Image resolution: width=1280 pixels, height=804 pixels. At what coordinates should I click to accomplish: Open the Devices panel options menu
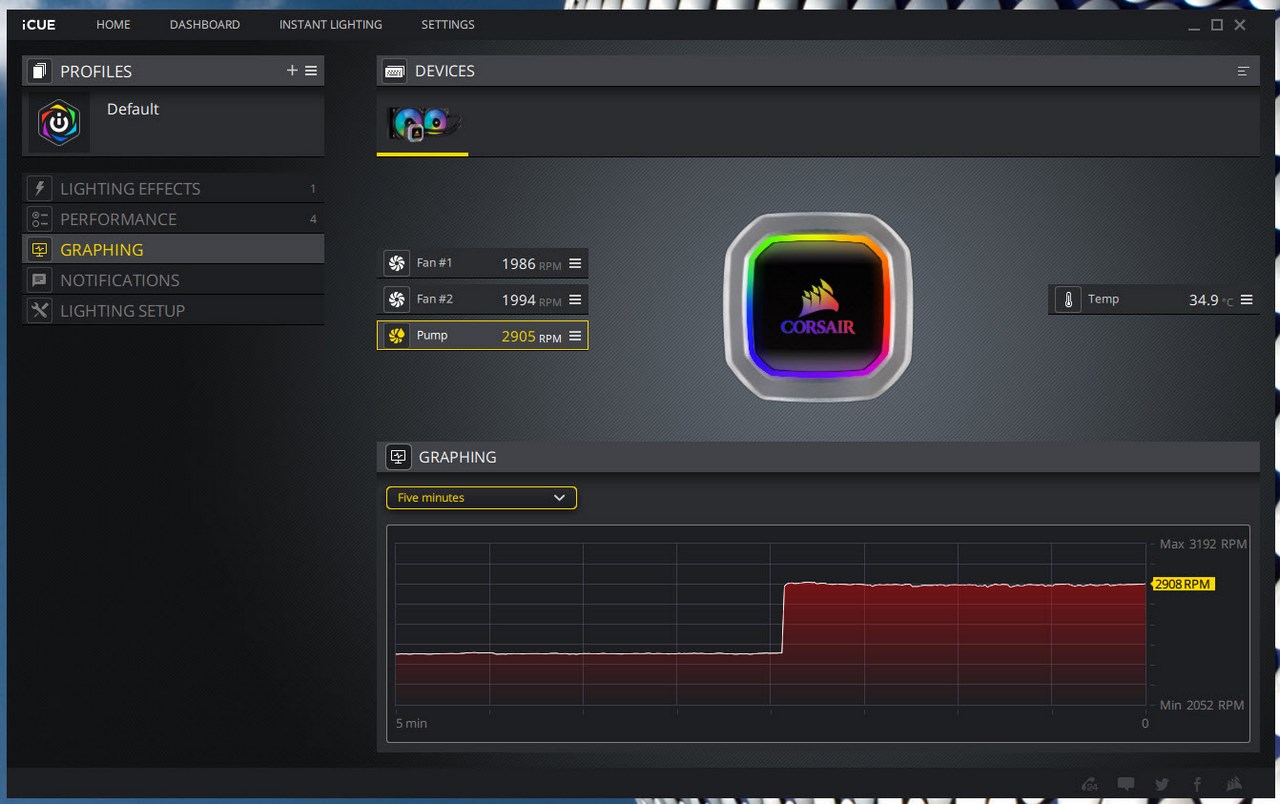(x=1243, y=71)
